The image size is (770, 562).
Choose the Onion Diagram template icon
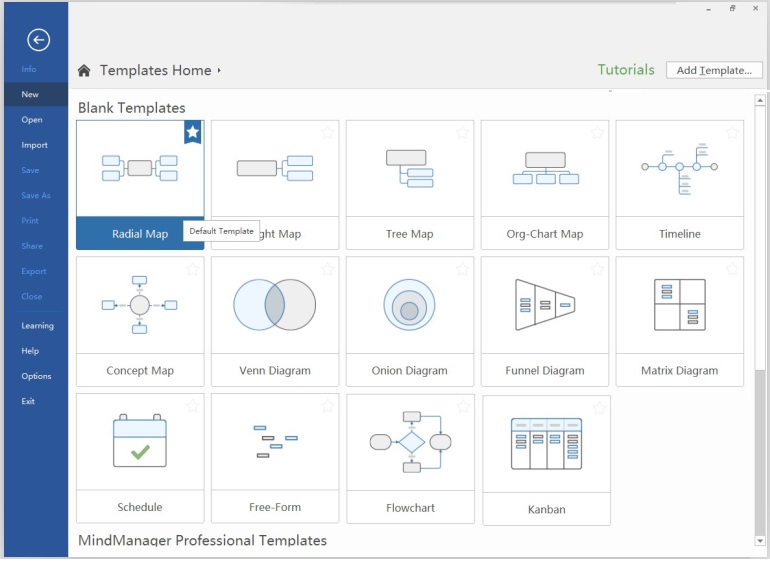(409, 305)
